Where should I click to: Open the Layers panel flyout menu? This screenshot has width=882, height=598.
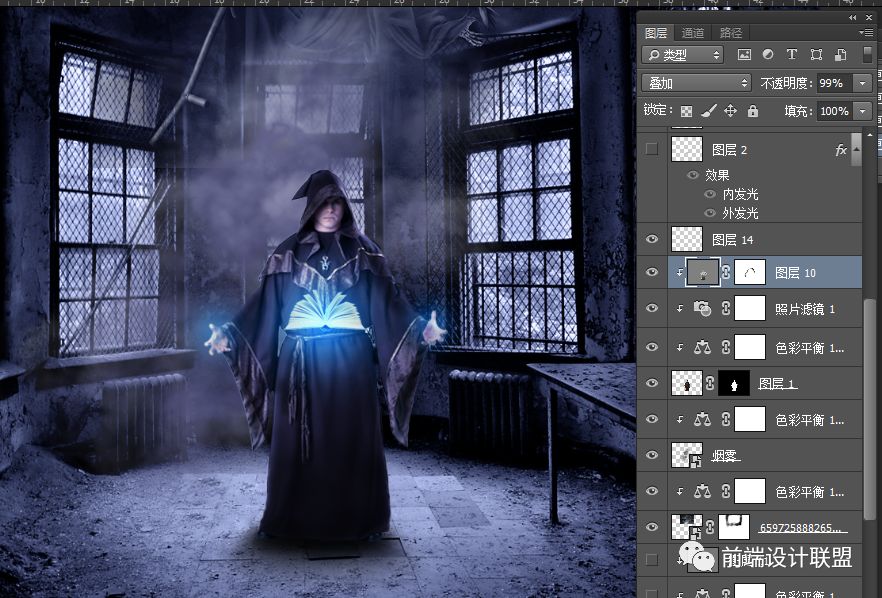(866, 33)
